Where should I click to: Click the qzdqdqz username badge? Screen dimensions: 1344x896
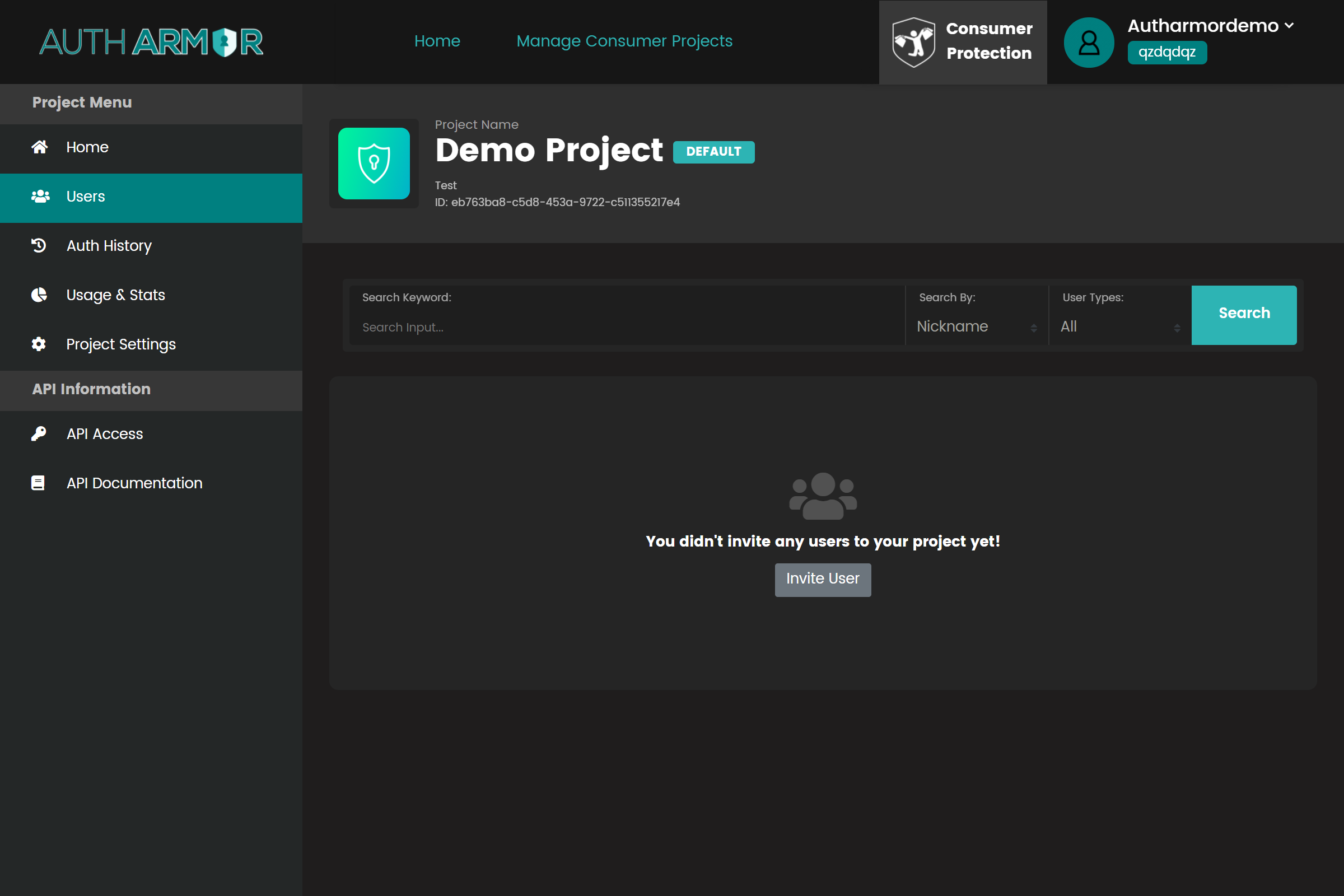click(1167, 52)
